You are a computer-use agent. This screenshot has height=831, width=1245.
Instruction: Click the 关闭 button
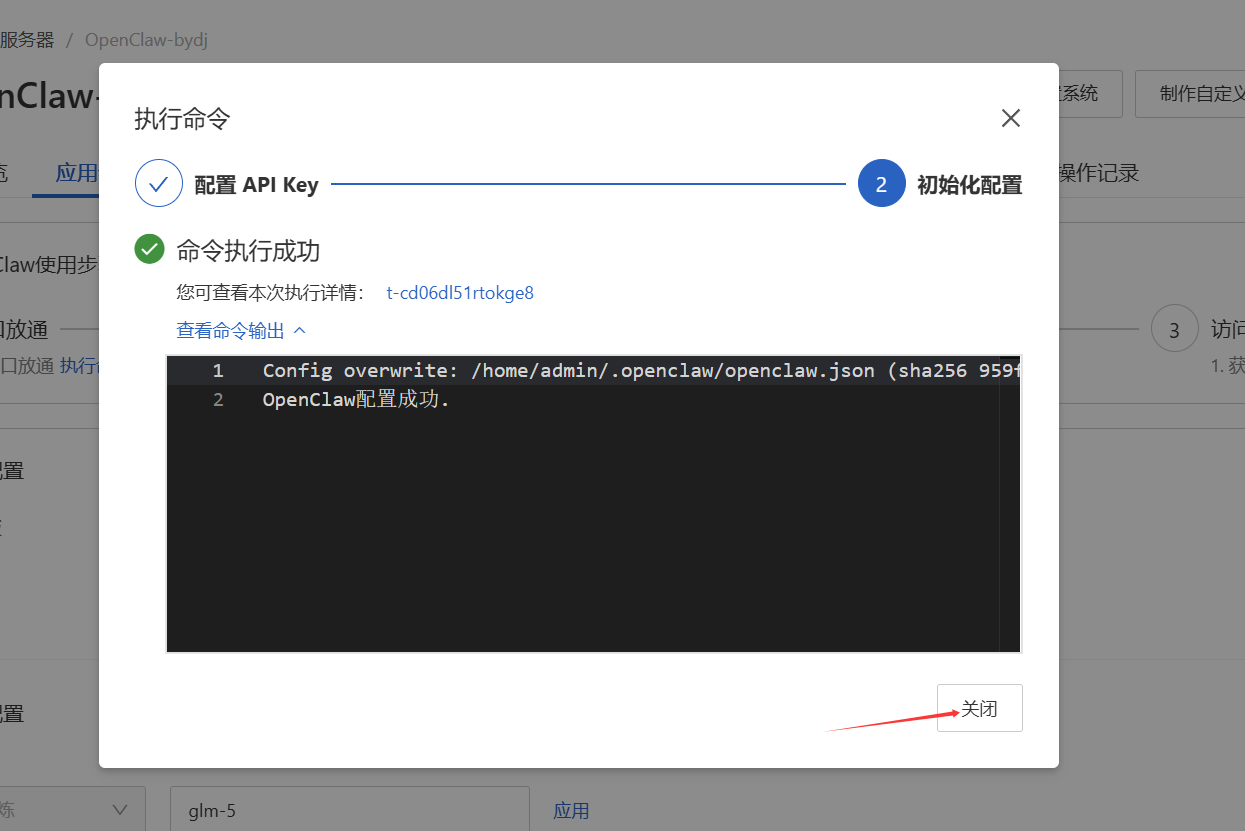(x=980, y=708)
